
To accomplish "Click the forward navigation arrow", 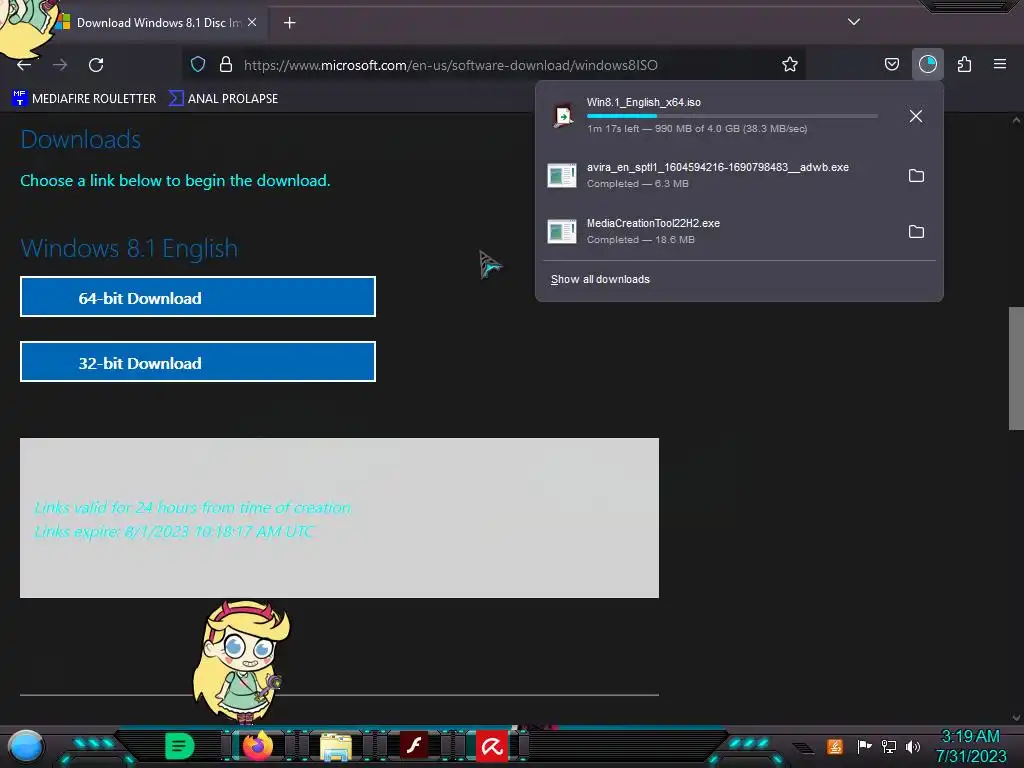I will 60,65.
